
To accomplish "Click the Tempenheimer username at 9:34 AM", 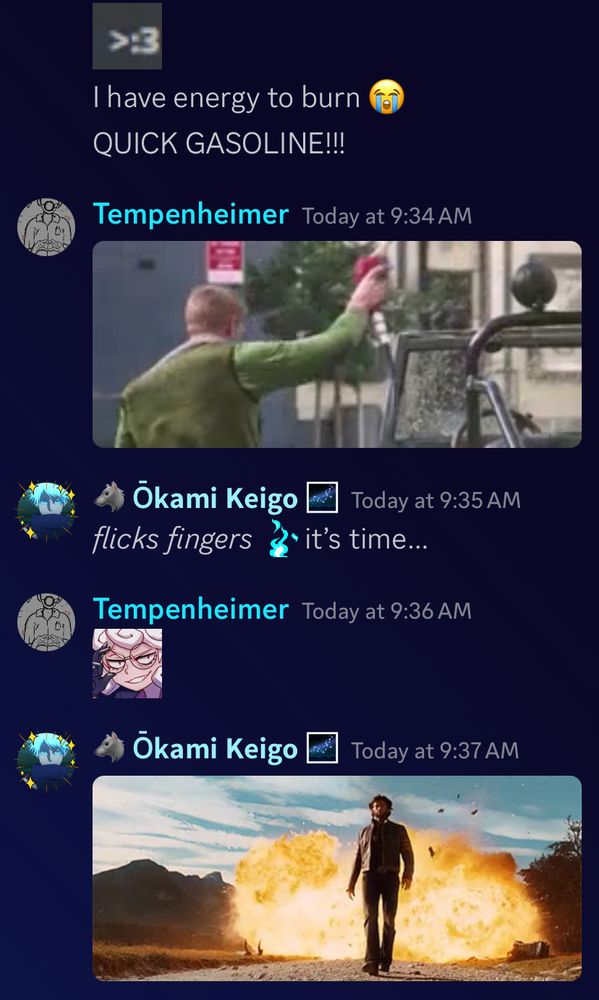I will (191, 214).
